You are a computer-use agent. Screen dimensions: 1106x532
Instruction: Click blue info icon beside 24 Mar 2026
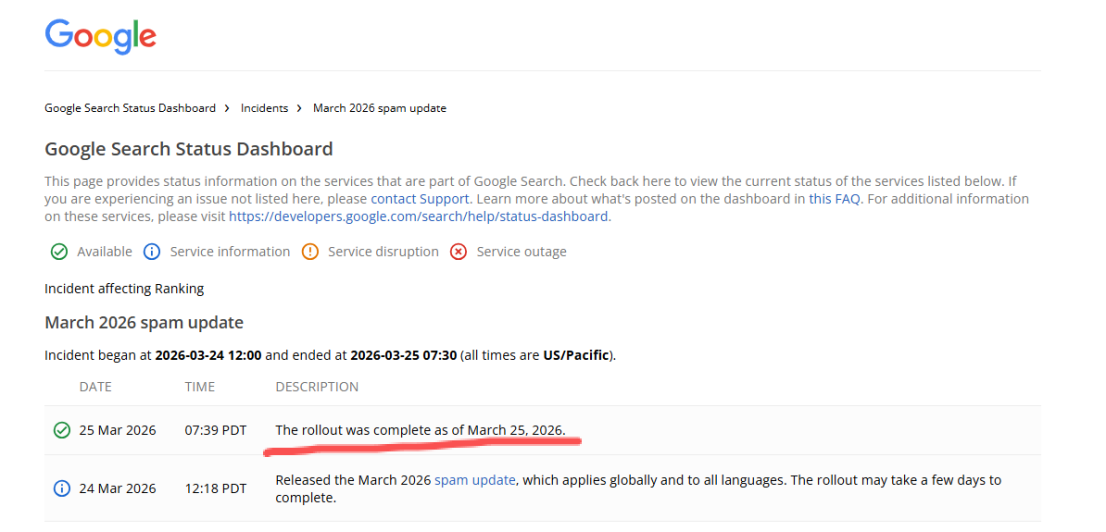click(62, 488)
